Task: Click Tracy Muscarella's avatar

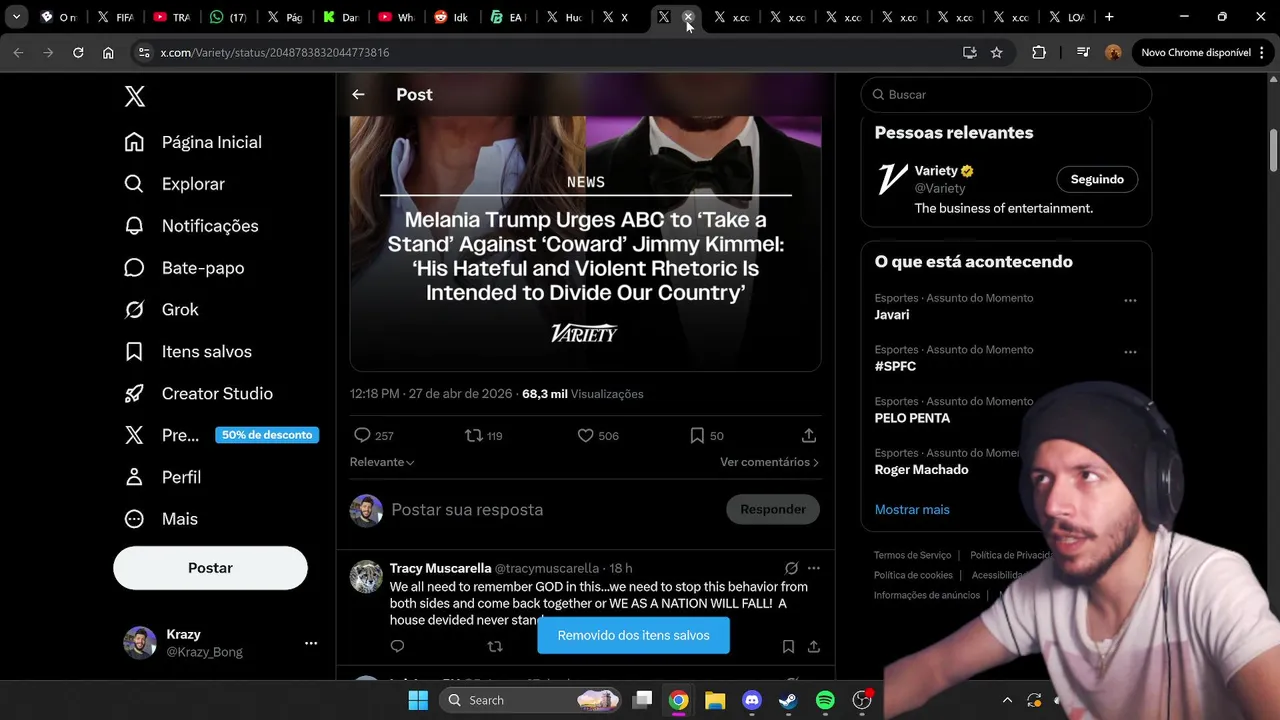Action: pyautogui.click(x=366, y=577)
